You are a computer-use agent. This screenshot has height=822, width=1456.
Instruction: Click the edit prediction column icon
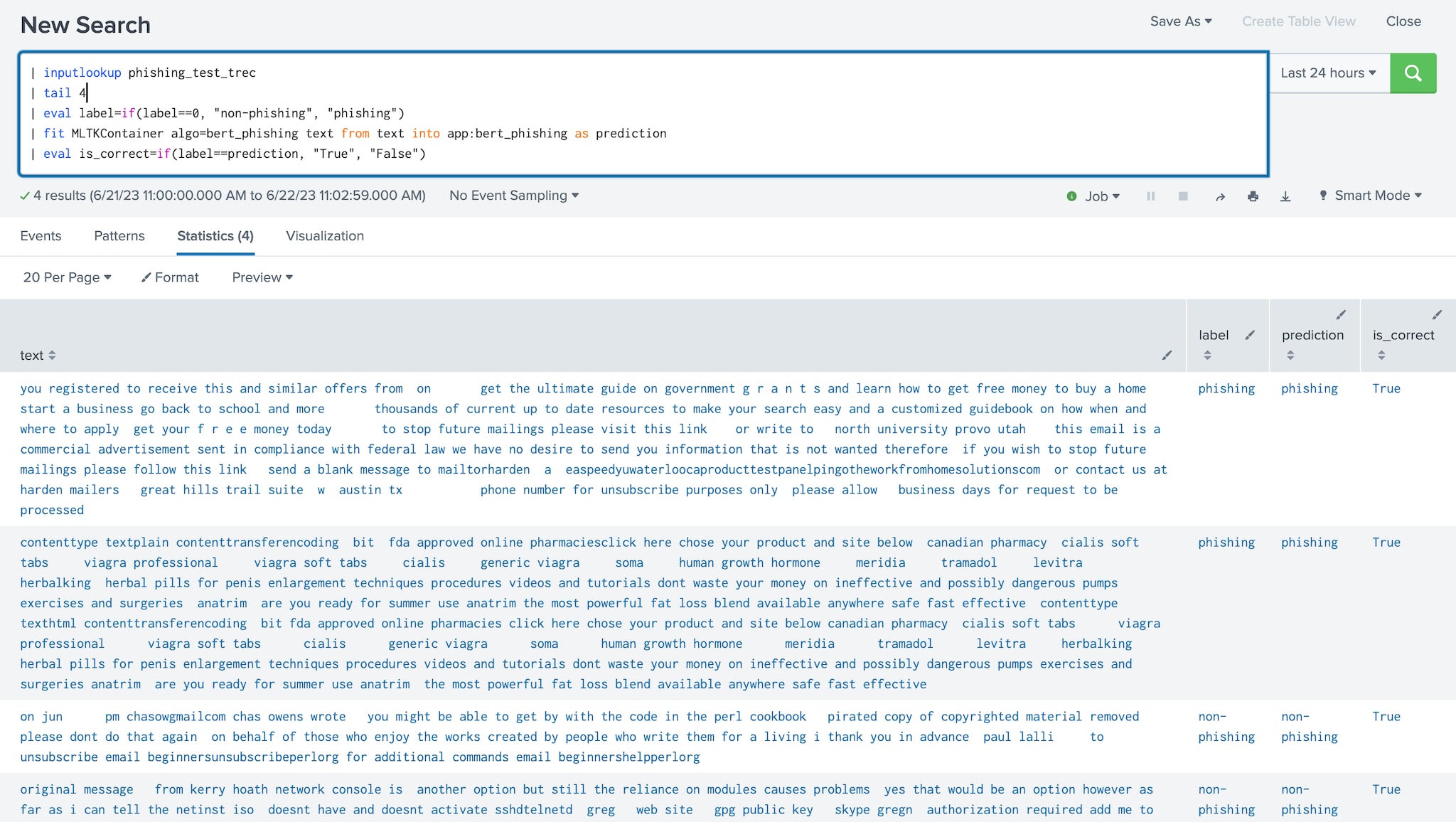point(1340,315)
